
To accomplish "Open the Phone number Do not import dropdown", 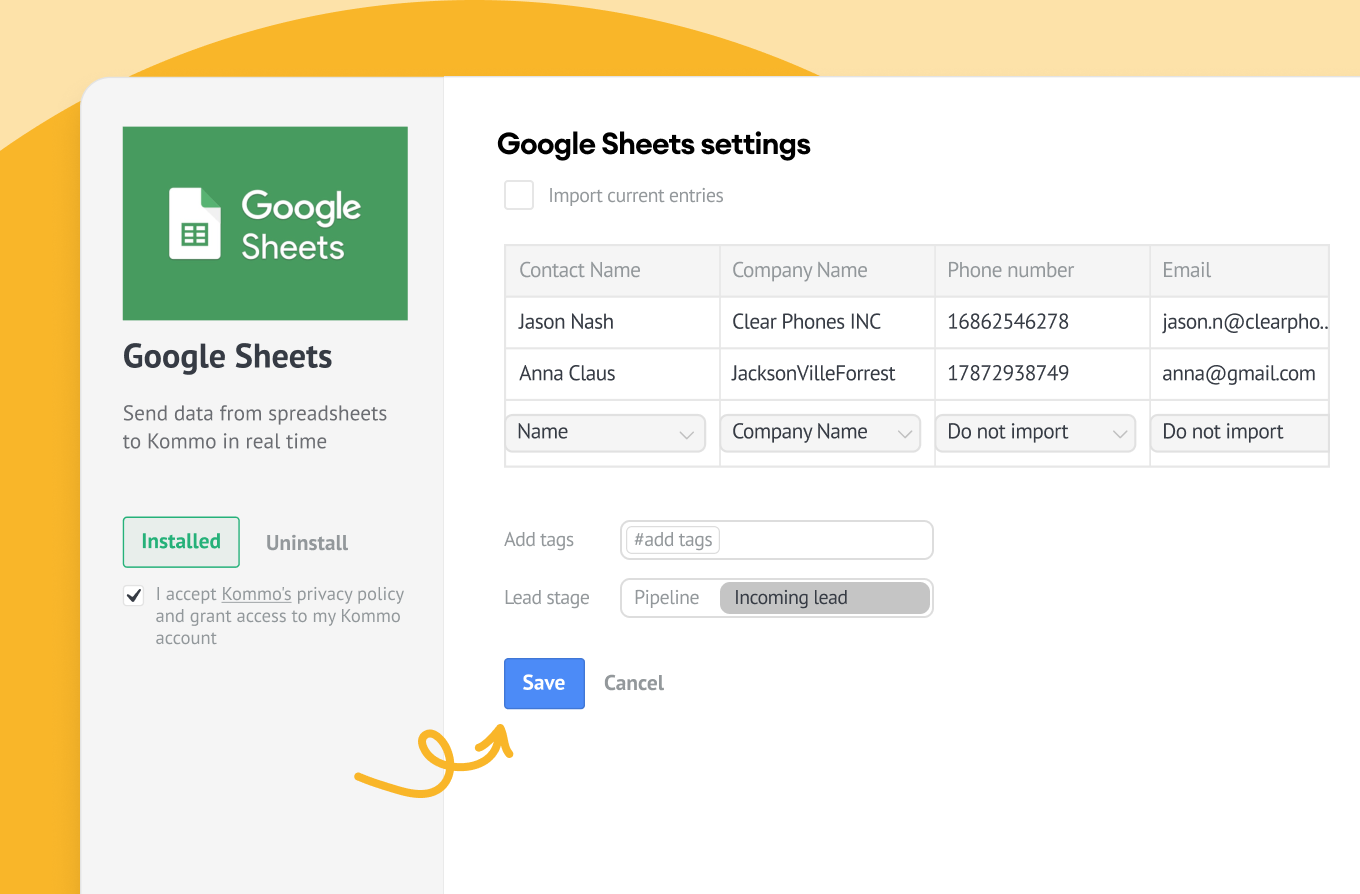I will (x=1035, y=433).
